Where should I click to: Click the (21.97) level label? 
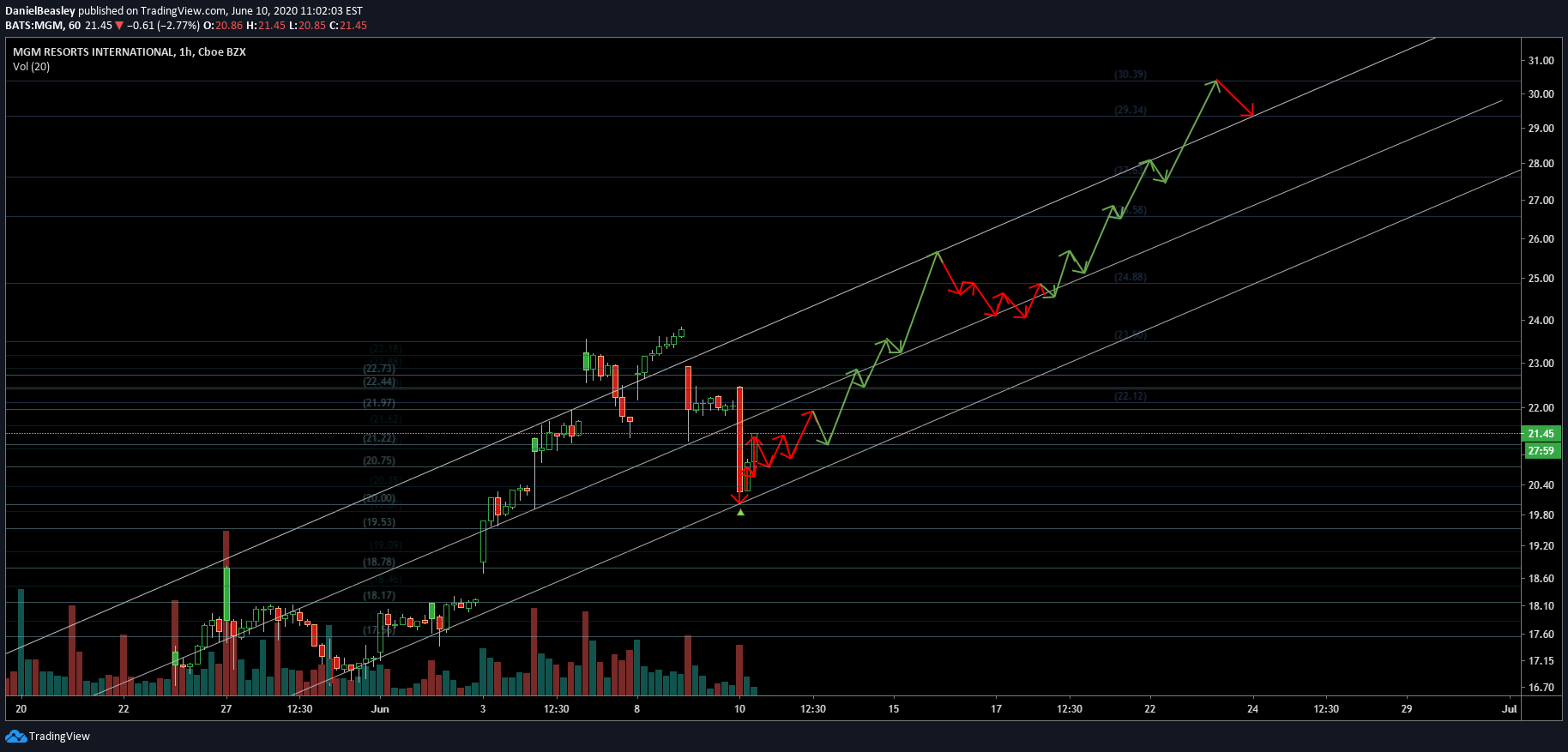(x=379, y=403)
